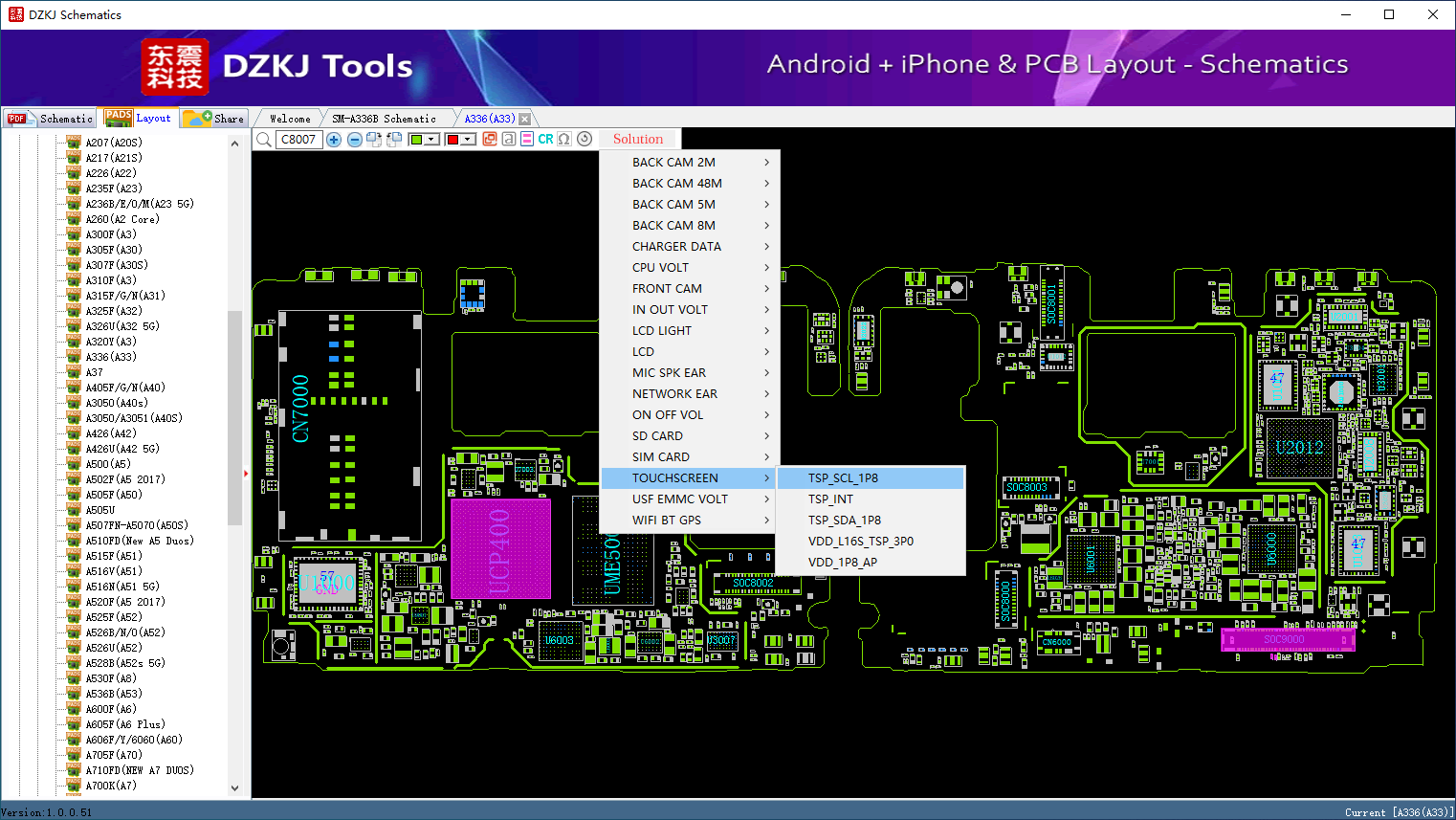Click the Solution button
1456x820 pixels.
[638, 140]
